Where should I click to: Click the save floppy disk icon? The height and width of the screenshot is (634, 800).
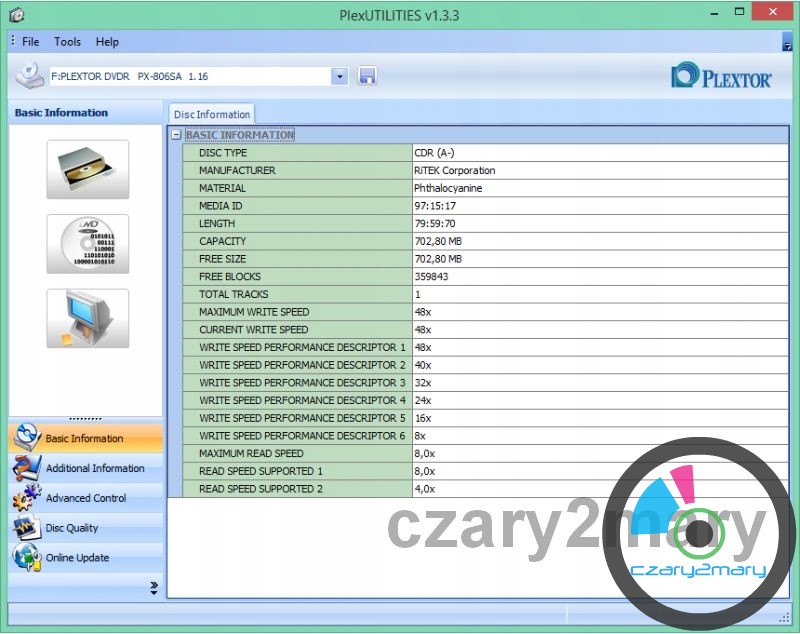367,76
